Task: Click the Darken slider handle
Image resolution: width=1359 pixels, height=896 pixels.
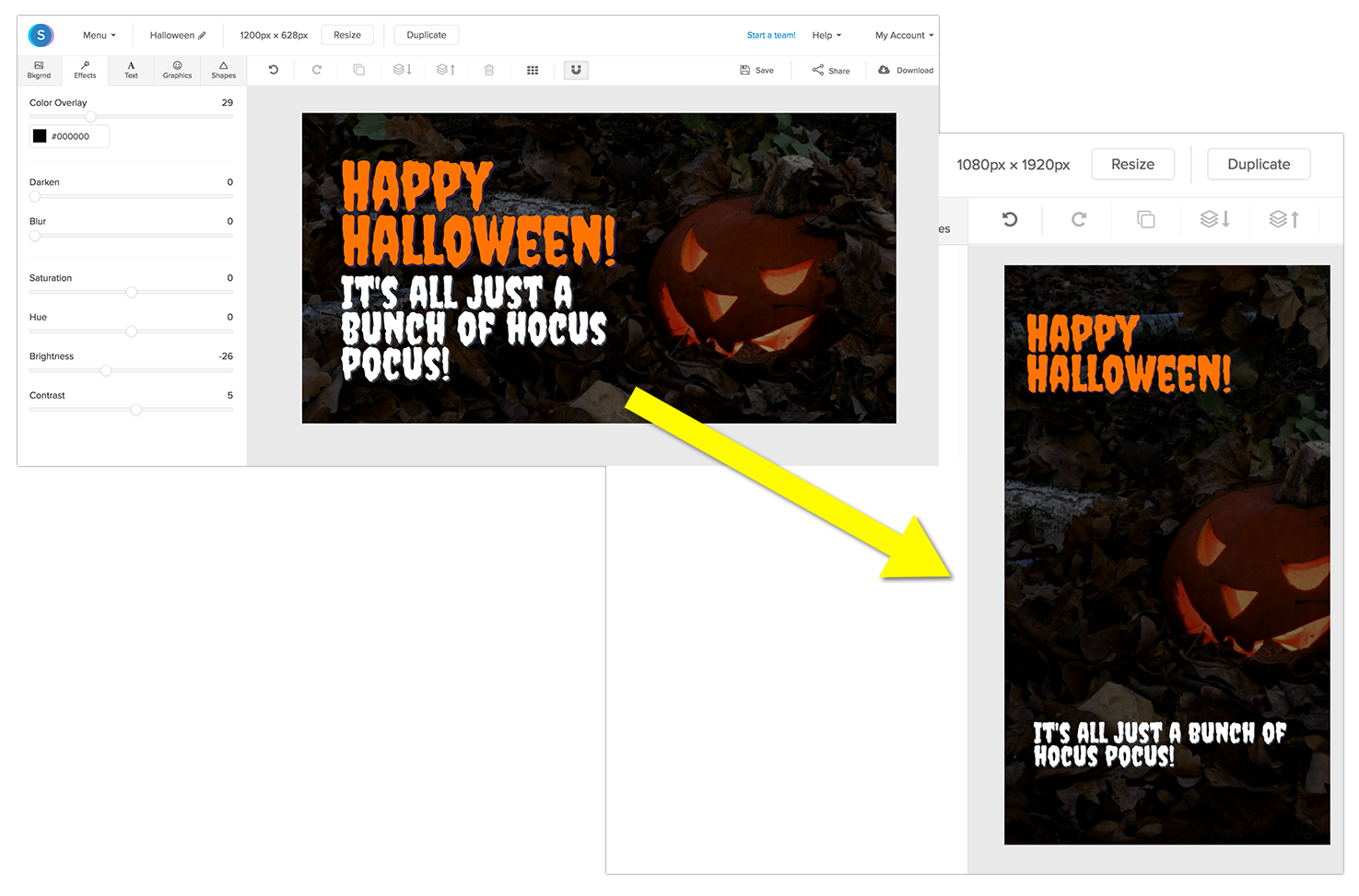Action: tap(35, 196)
